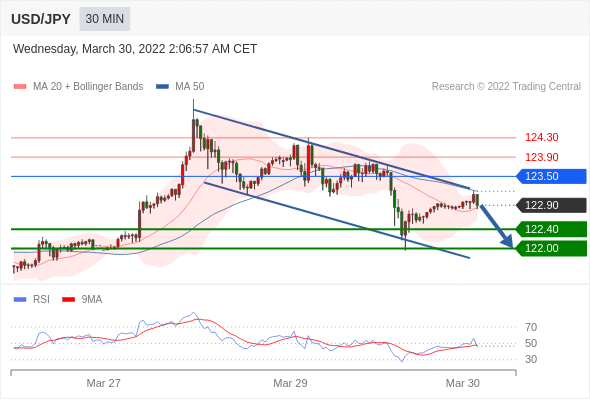Click the MA 20 + Bollinger Bands swatch
The image size is (590, 400).
[20, 87]
